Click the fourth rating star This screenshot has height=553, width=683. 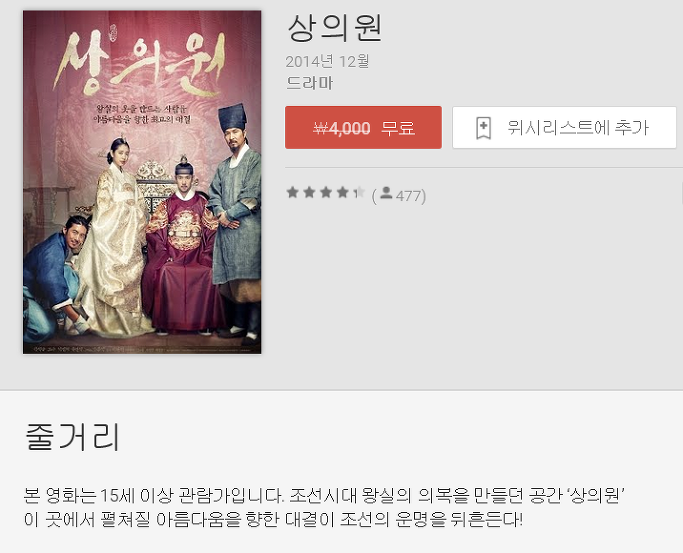pyautogui.click(x=342, y=192)
